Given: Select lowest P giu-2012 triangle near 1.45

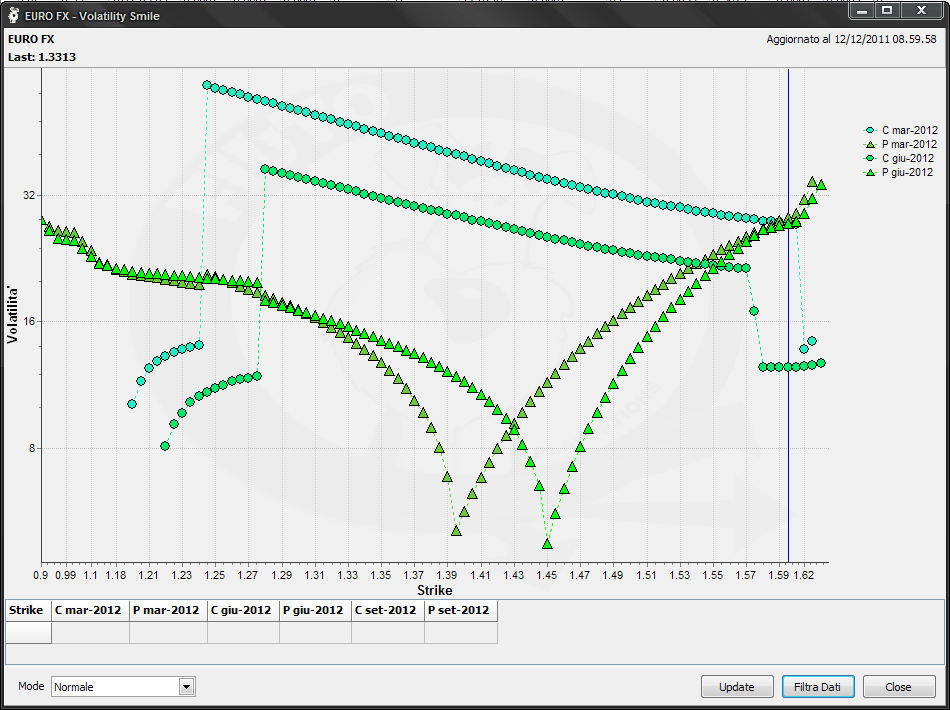Looking at the screenshot, I should [548, 544].
